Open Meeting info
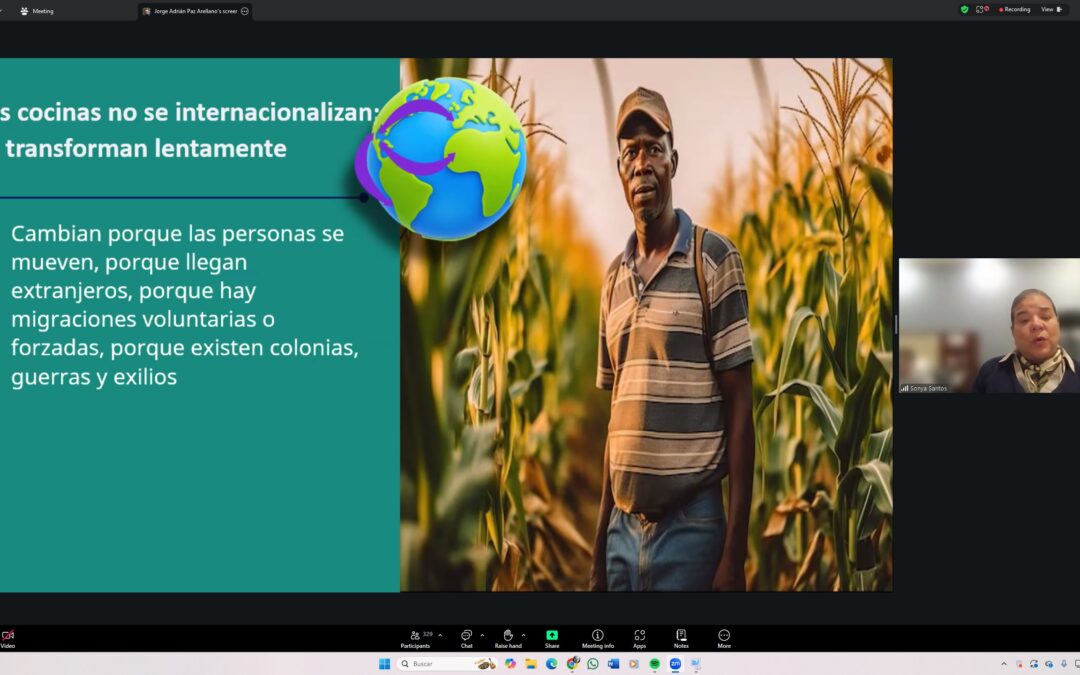The width and height of the screenshot is (1080, 675). [x=598, y=637]
